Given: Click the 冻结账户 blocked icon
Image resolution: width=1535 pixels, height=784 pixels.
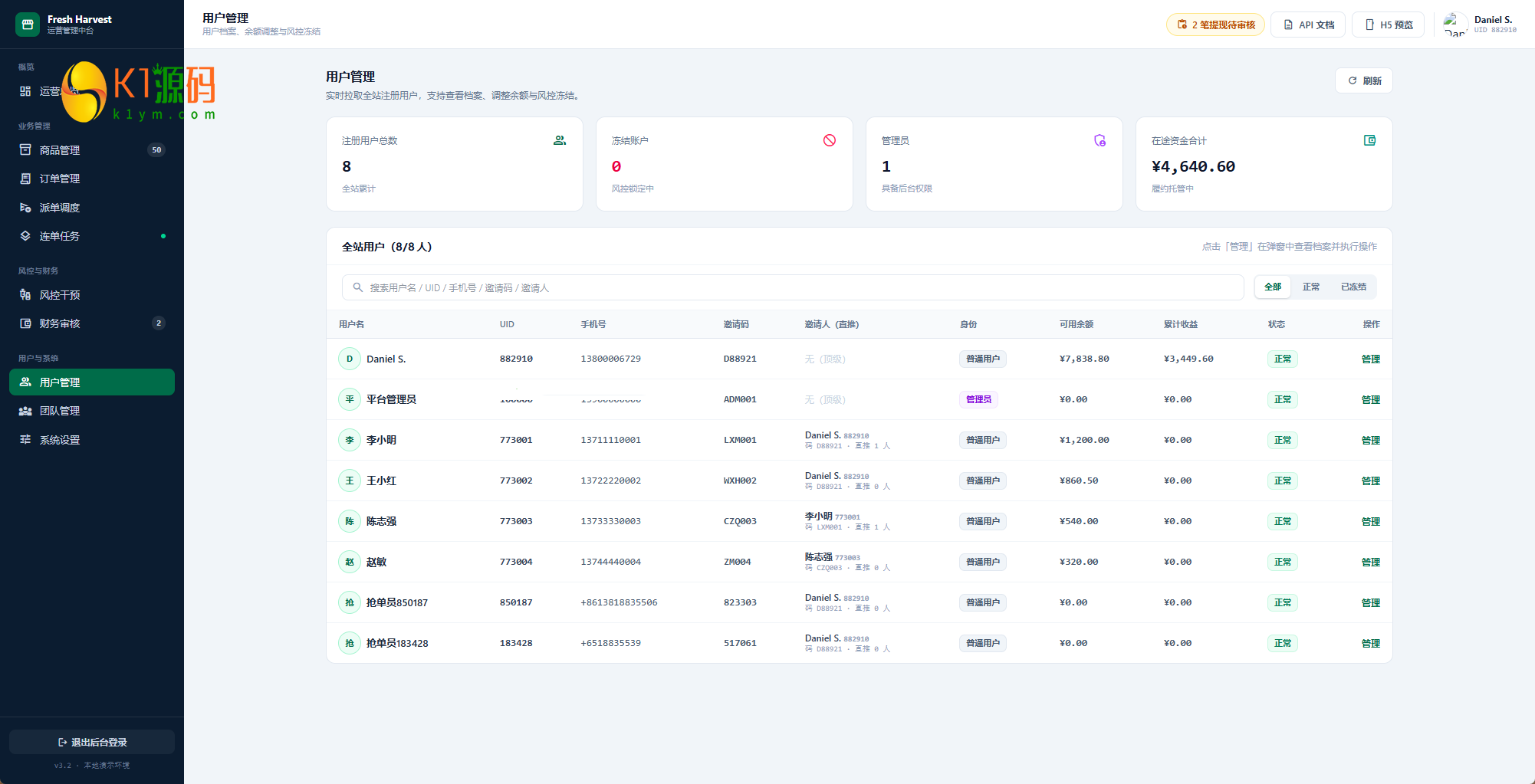Looking at the screenshot, I should tap(830, 140).
